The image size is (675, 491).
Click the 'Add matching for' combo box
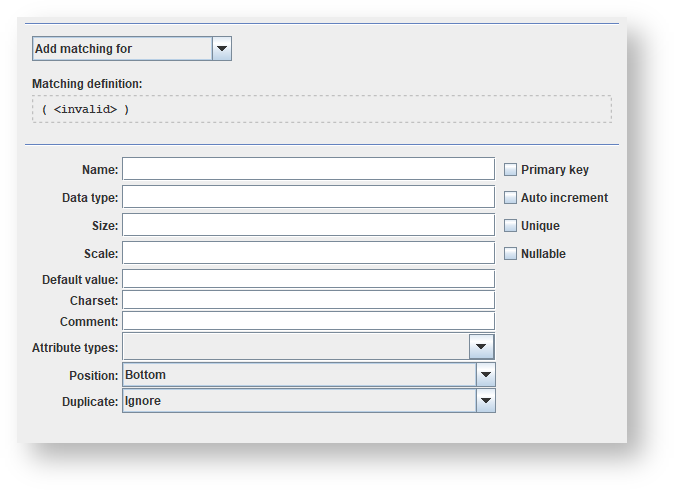[x=121, y=49]
